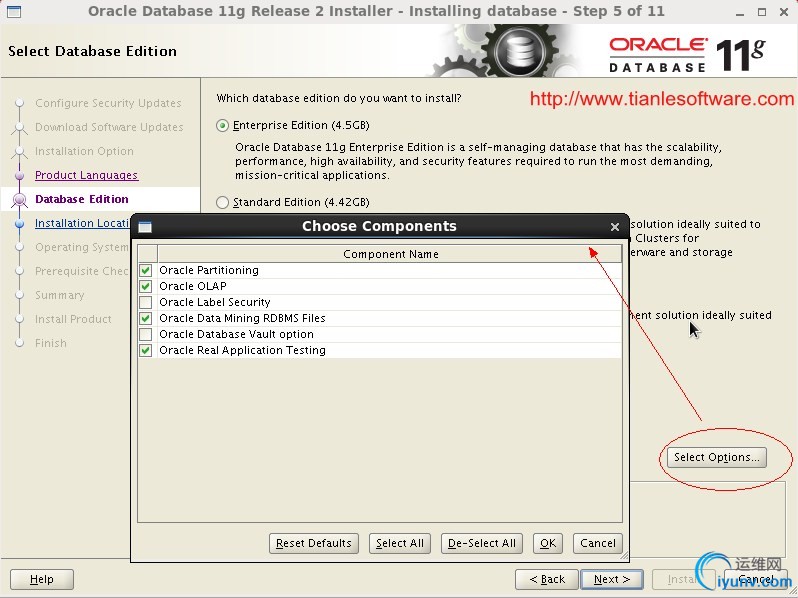
Task: Uncheck Oracle Real Application Testing checkbox
Action: (x=146, y=350)
